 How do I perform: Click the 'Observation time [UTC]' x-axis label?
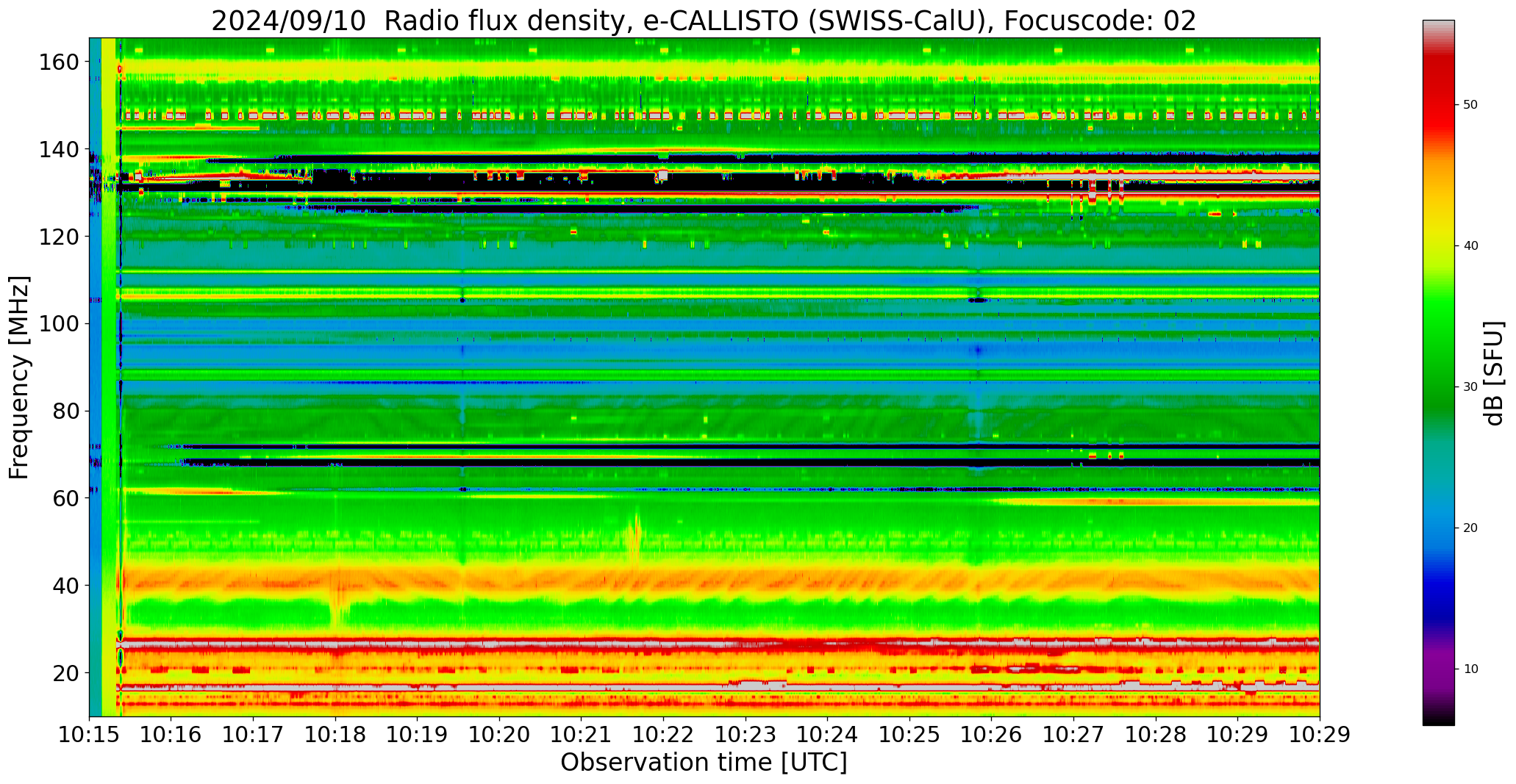tap(704, 763)
